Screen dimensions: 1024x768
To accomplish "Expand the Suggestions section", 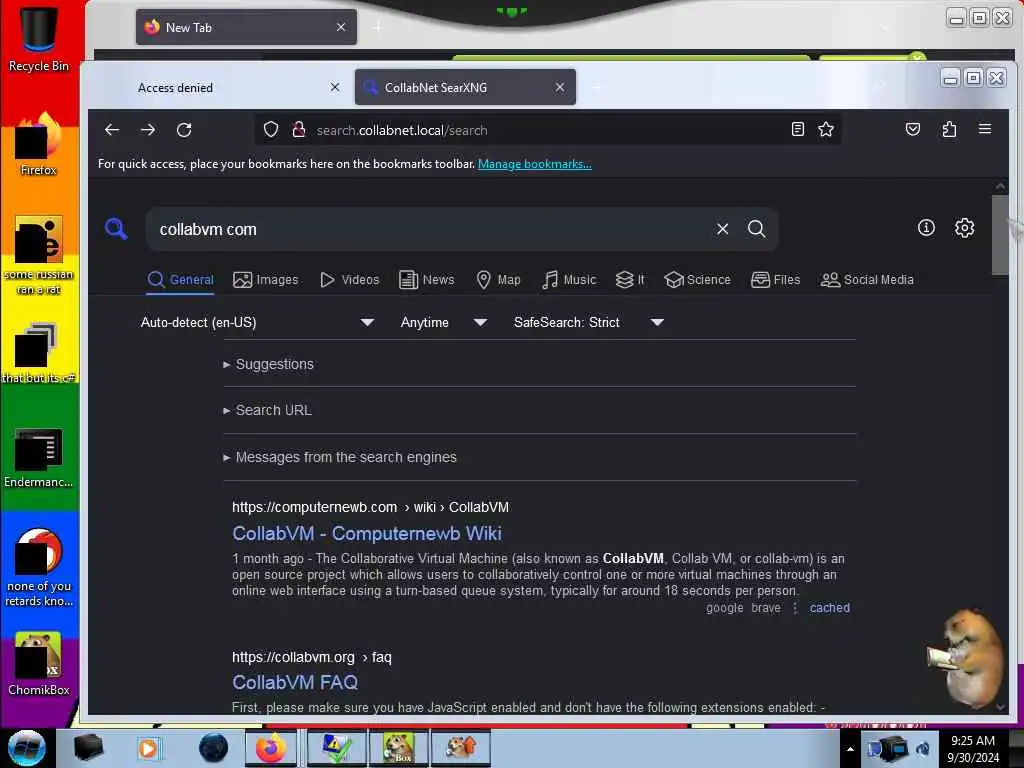I will tap(268, 364).
